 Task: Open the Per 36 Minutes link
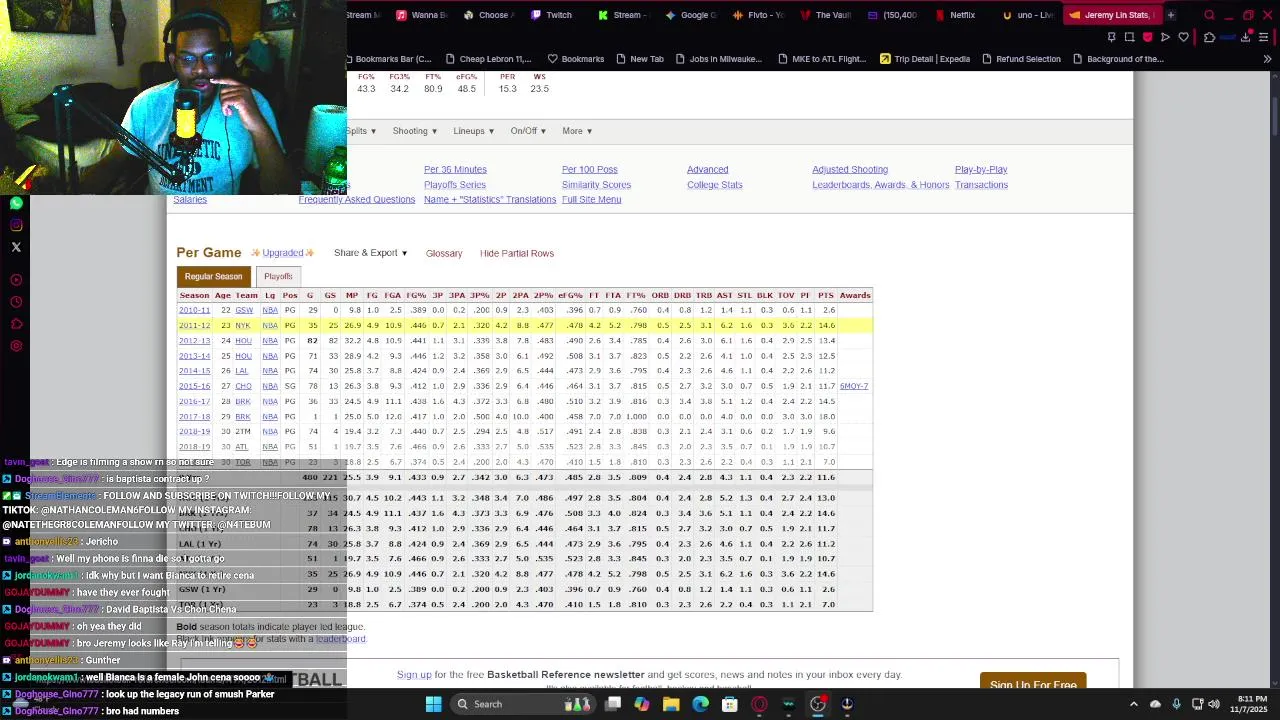pos(455,170)
